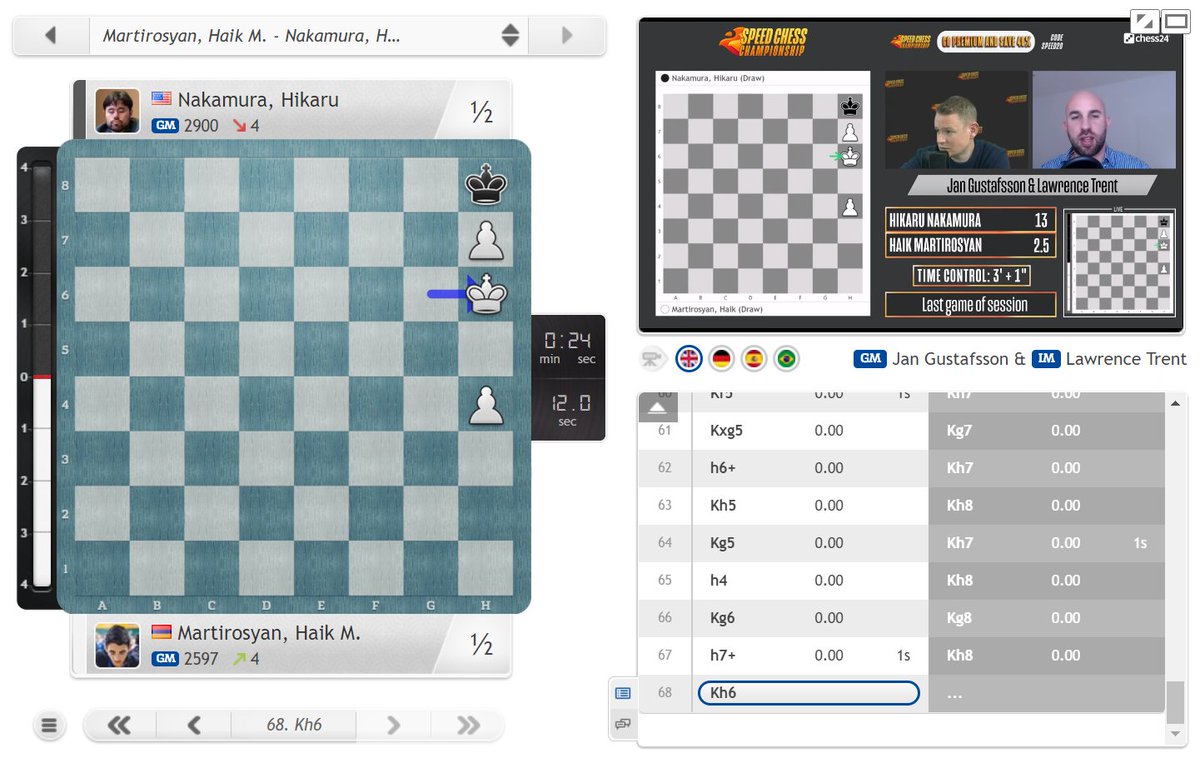1200x758 pixels.
Task: Select German commentary flag
Action: [721, 358]
